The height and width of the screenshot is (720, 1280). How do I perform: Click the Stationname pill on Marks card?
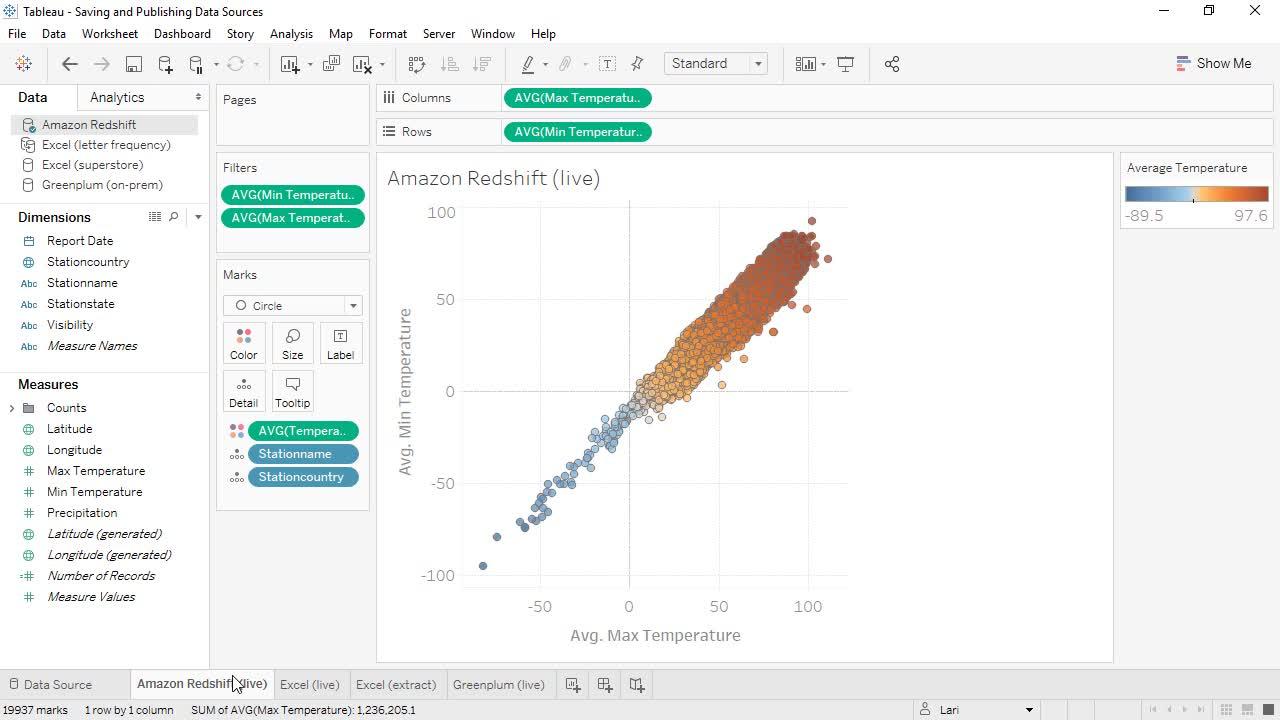click(302, 454)
